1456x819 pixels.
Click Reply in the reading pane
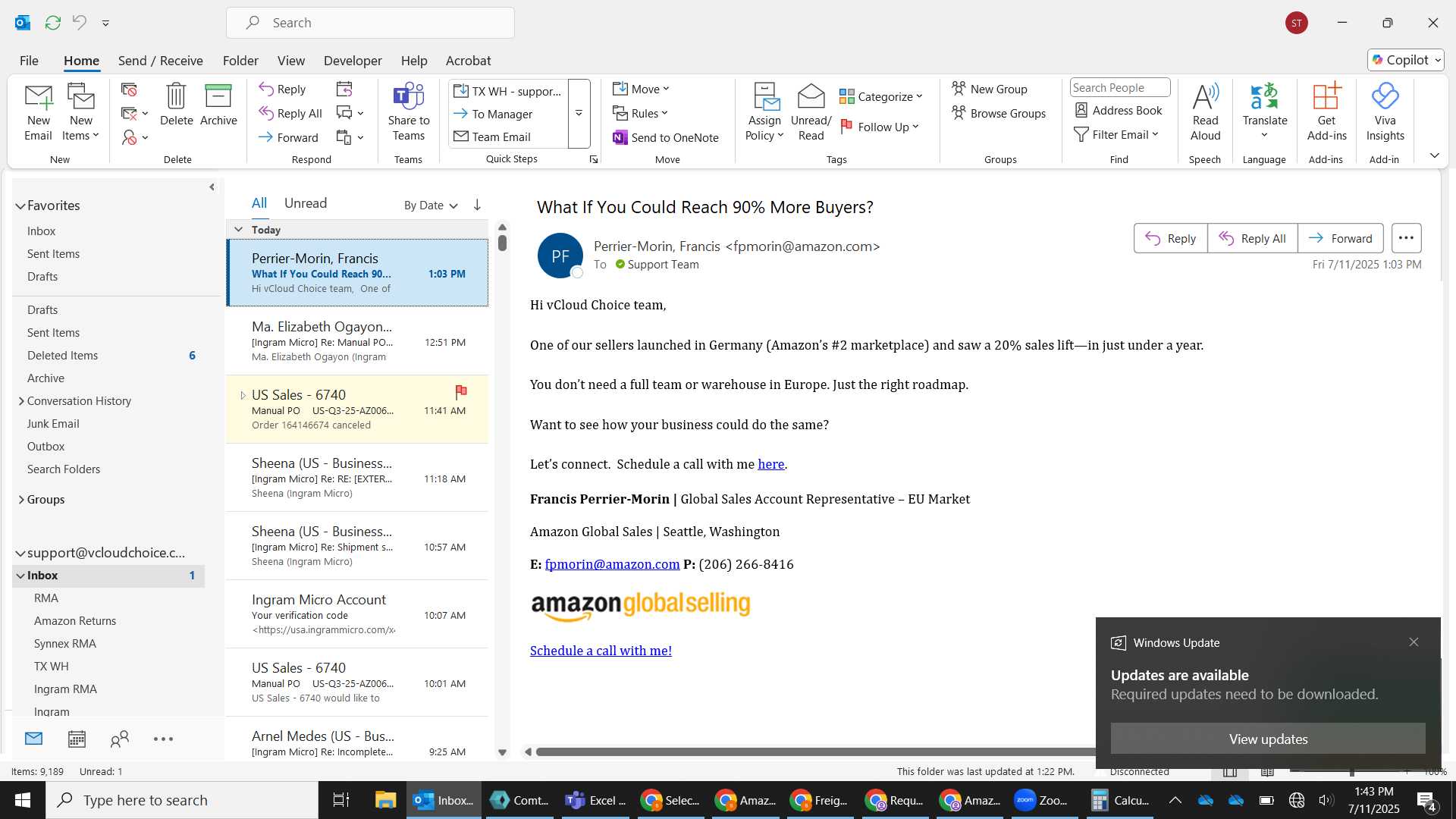(x=1170, y=238)
